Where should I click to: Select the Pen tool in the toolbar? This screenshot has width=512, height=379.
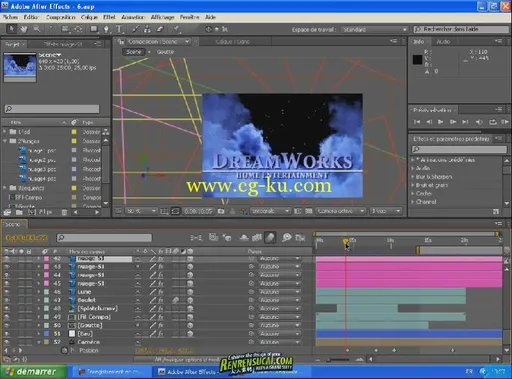(106, 29)
